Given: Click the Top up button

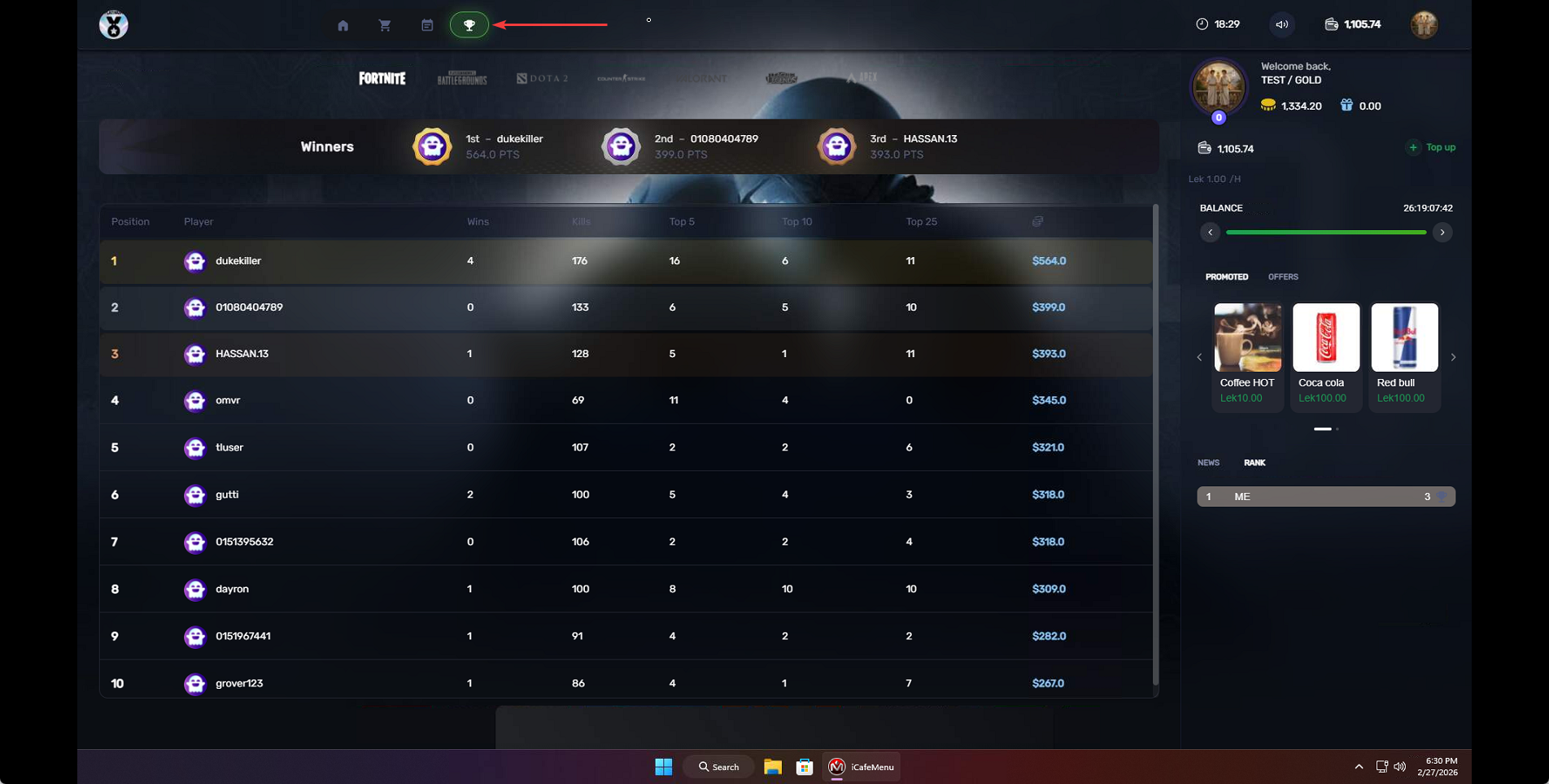Looking at the screenshot, I should (1432, 147).
